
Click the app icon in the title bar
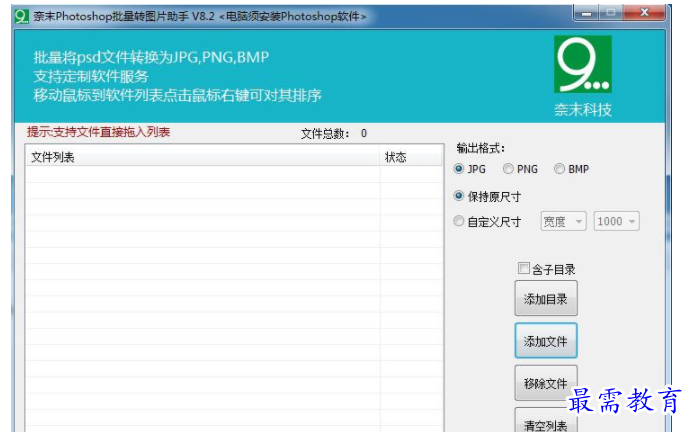[21, 17]
